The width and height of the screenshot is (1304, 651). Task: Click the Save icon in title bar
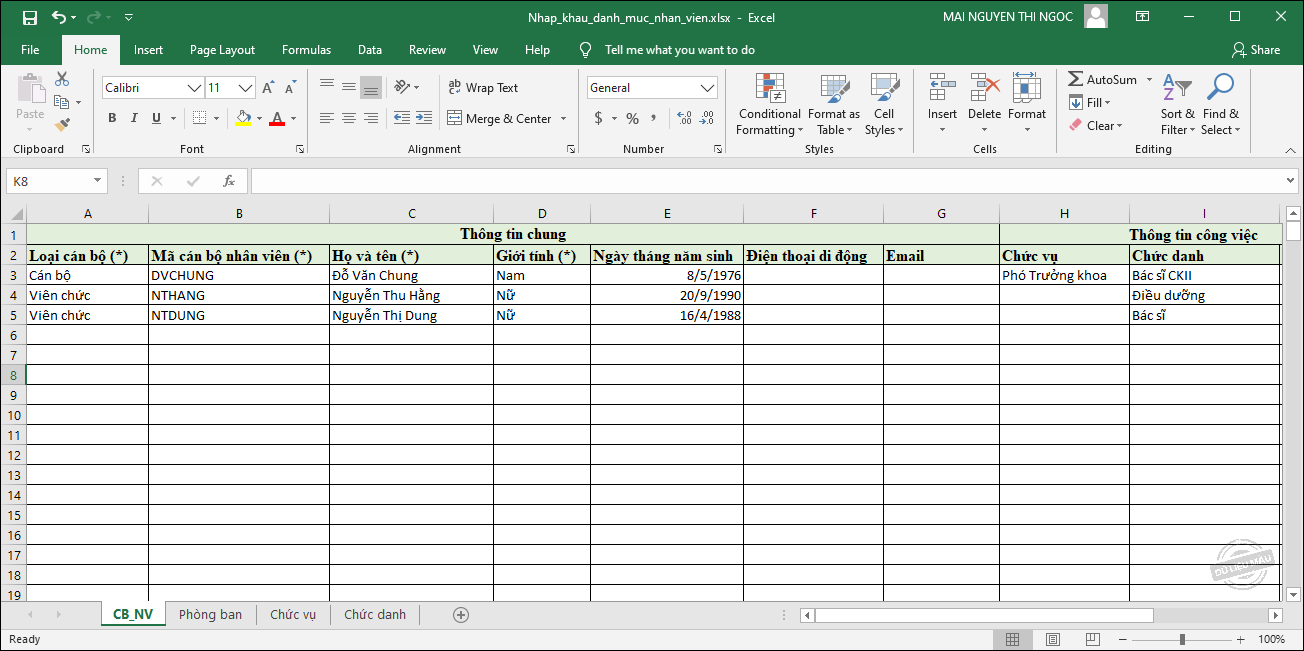click(29, 17)
